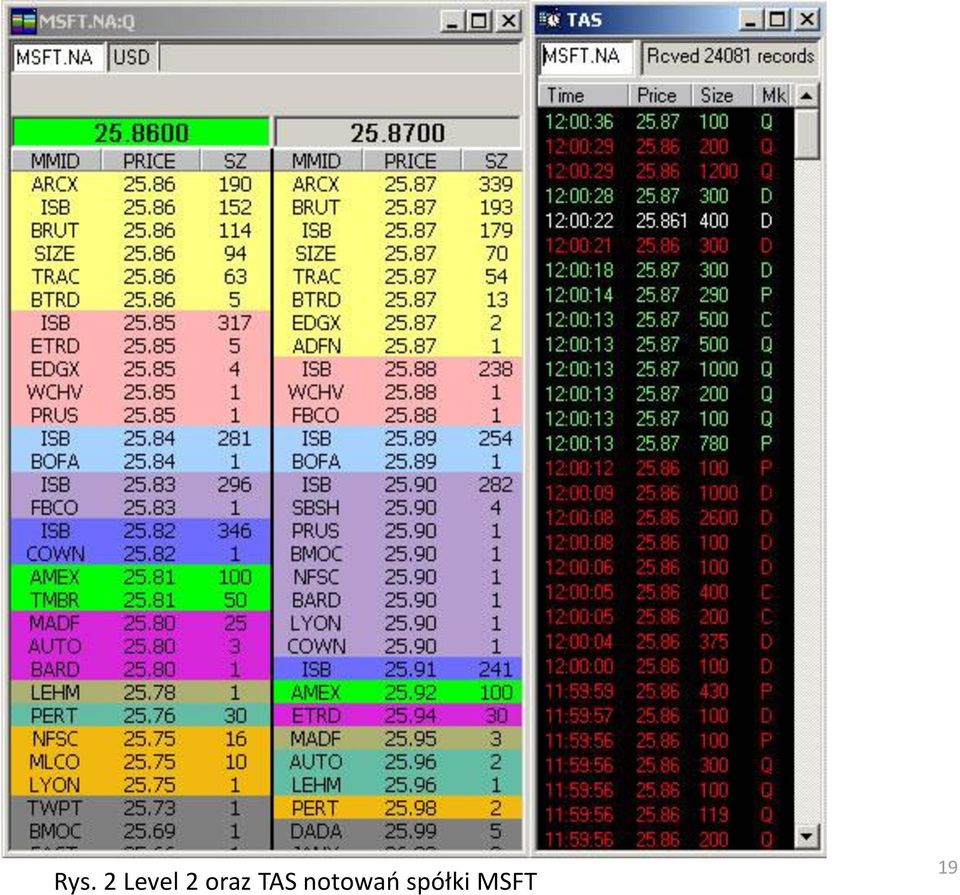The image size is (960, 895).
Task: Select MADF bid row at 25.80
Action: pyautogui.click(x=141, y=624)
